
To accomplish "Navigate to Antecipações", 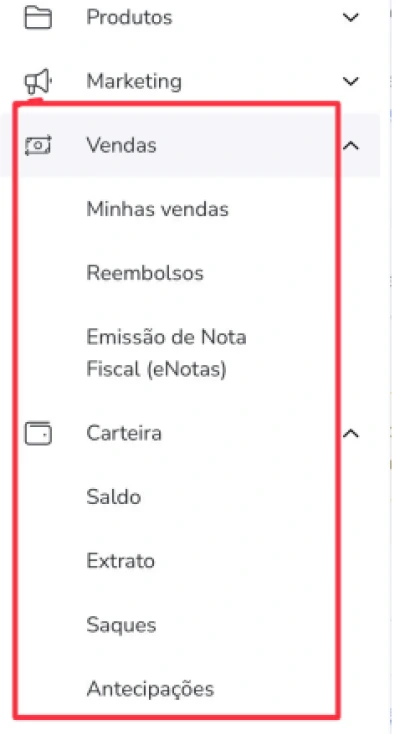I will click(150, 689).
